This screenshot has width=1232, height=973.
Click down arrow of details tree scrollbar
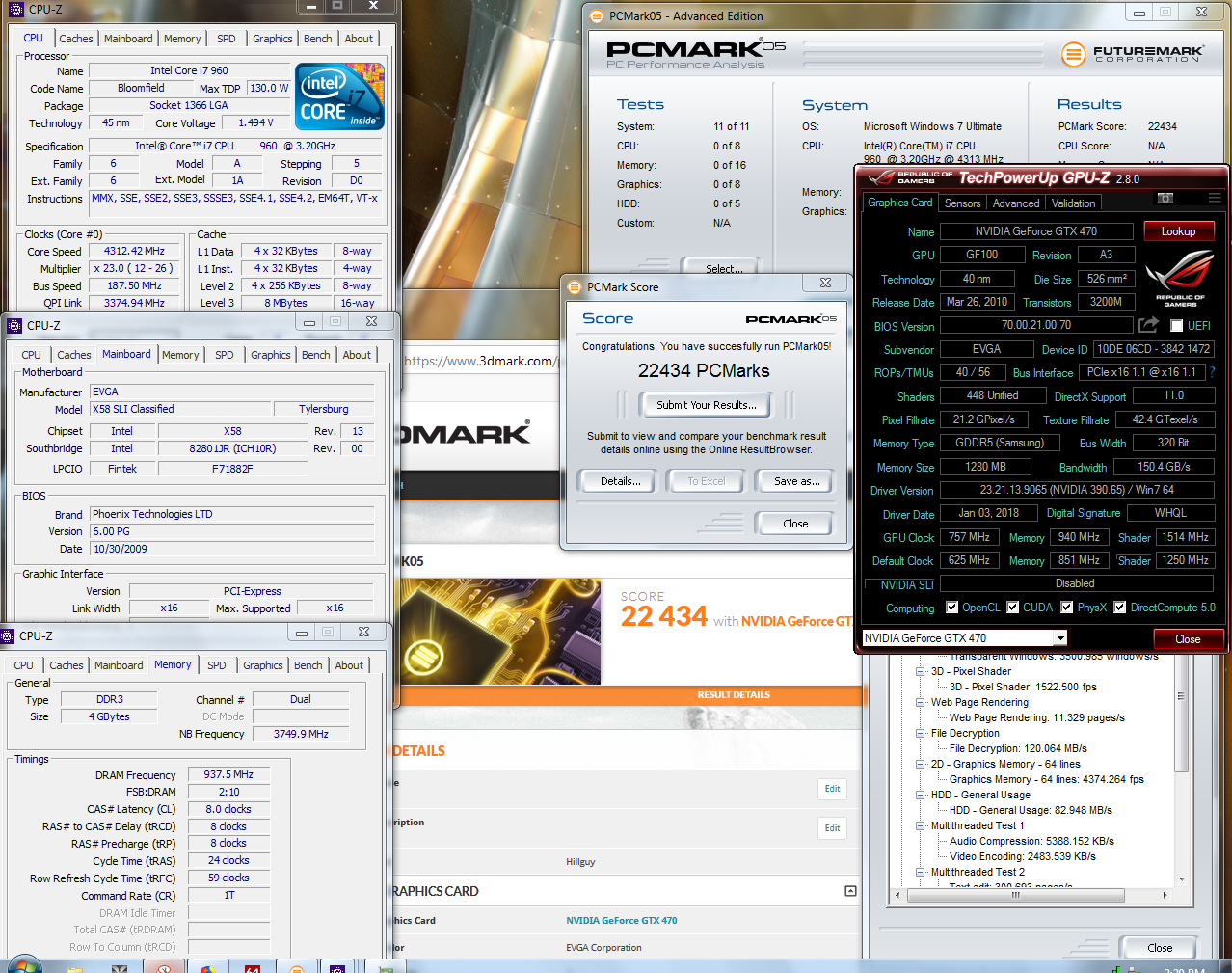1181,878
